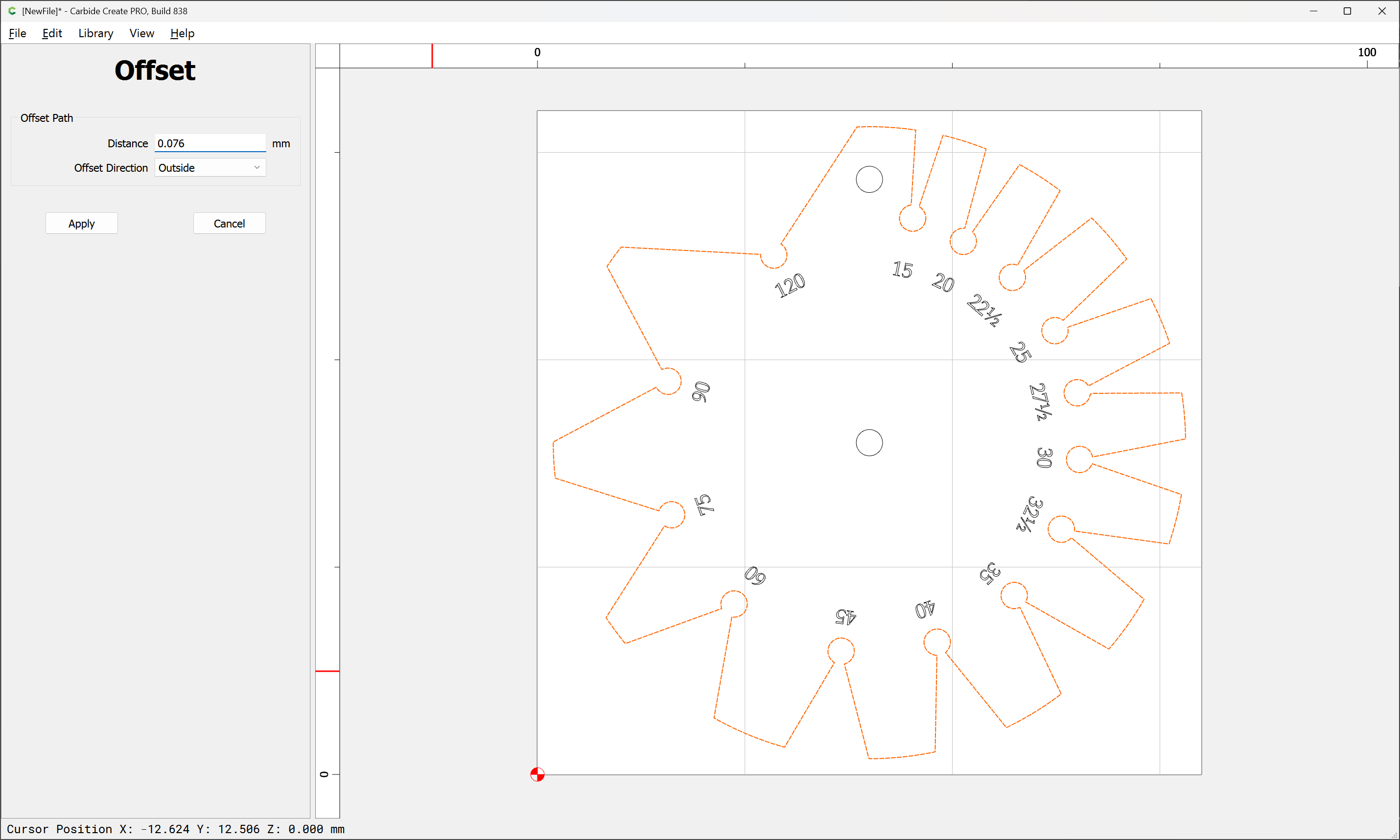Click the '120' text on the design
This screenshot has height=840, width=1400.
790,285
